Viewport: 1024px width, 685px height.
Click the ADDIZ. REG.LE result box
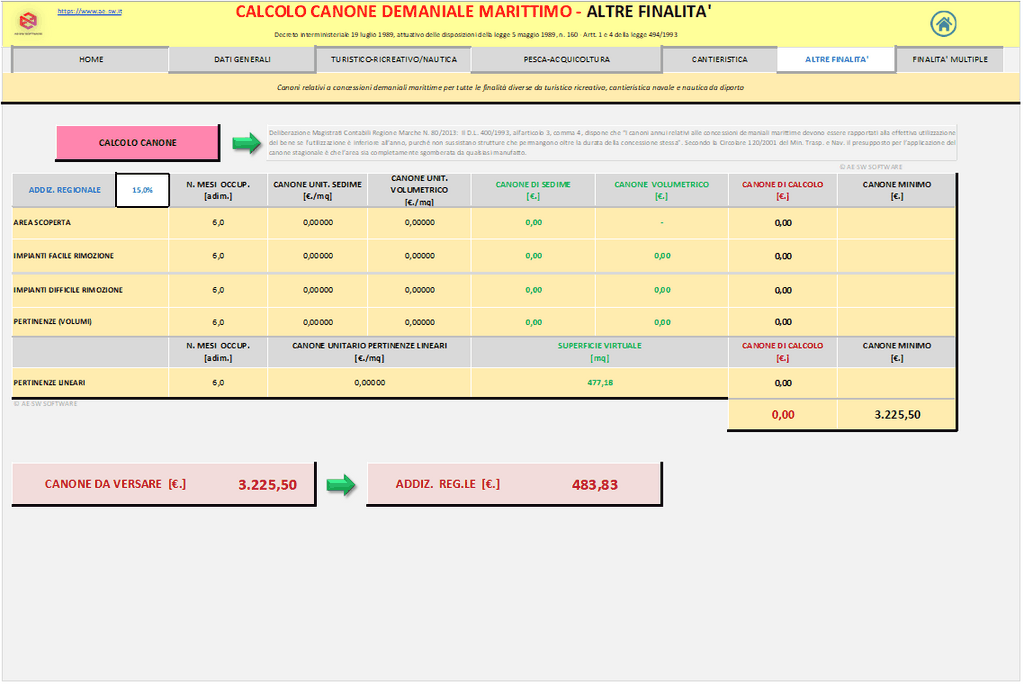(x=514, y=484)
